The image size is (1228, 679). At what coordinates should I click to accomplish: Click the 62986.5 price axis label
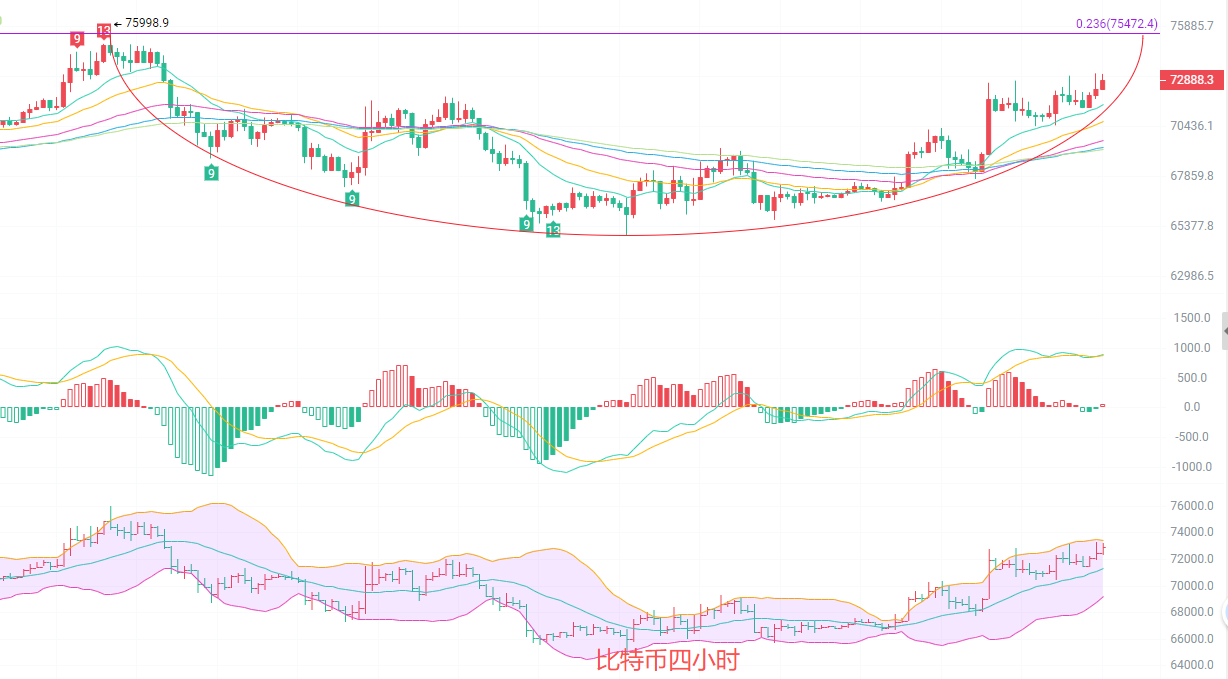(1192, 275)
